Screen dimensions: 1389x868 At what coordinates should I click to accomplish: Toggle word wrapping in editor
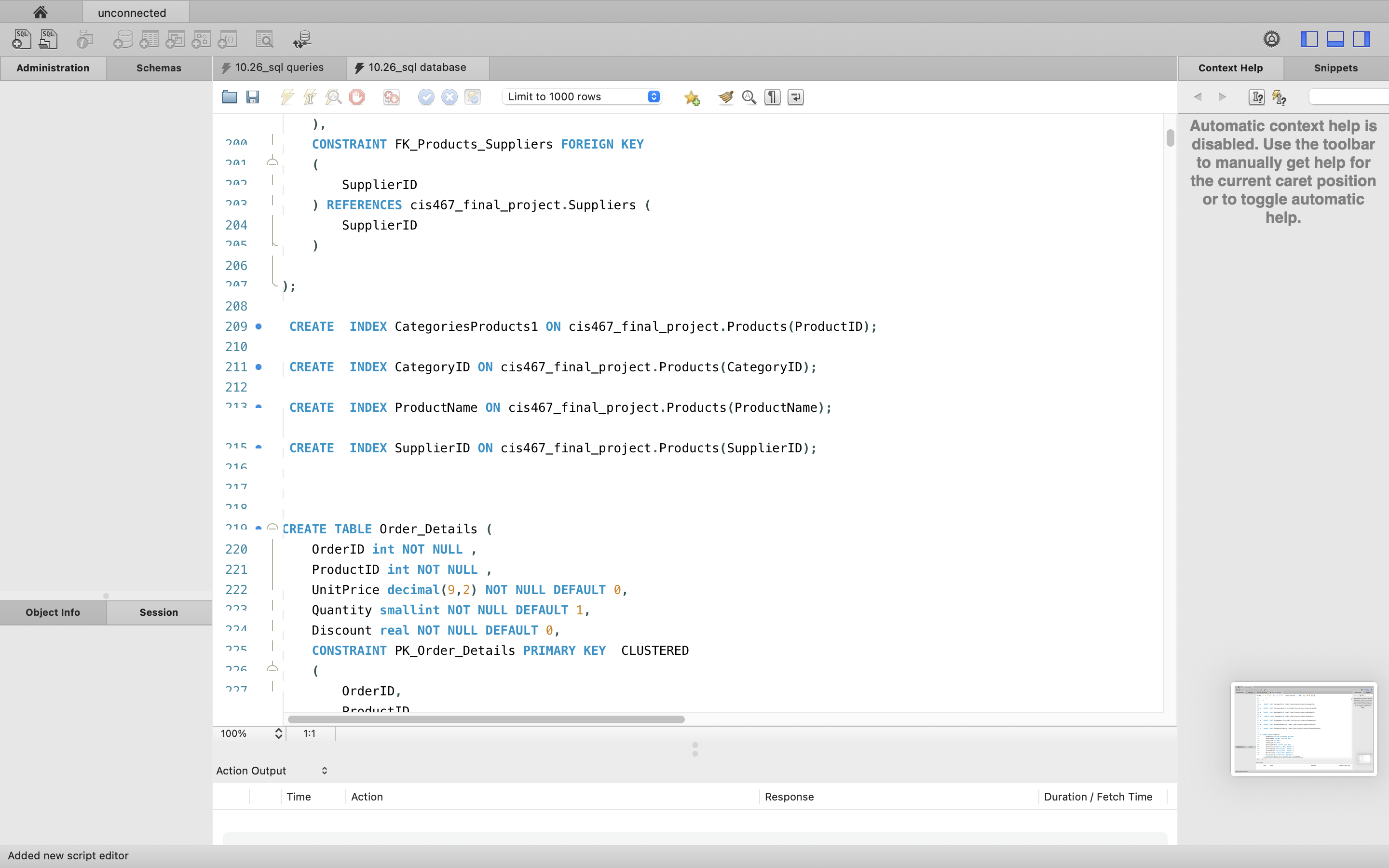(795, 97)
